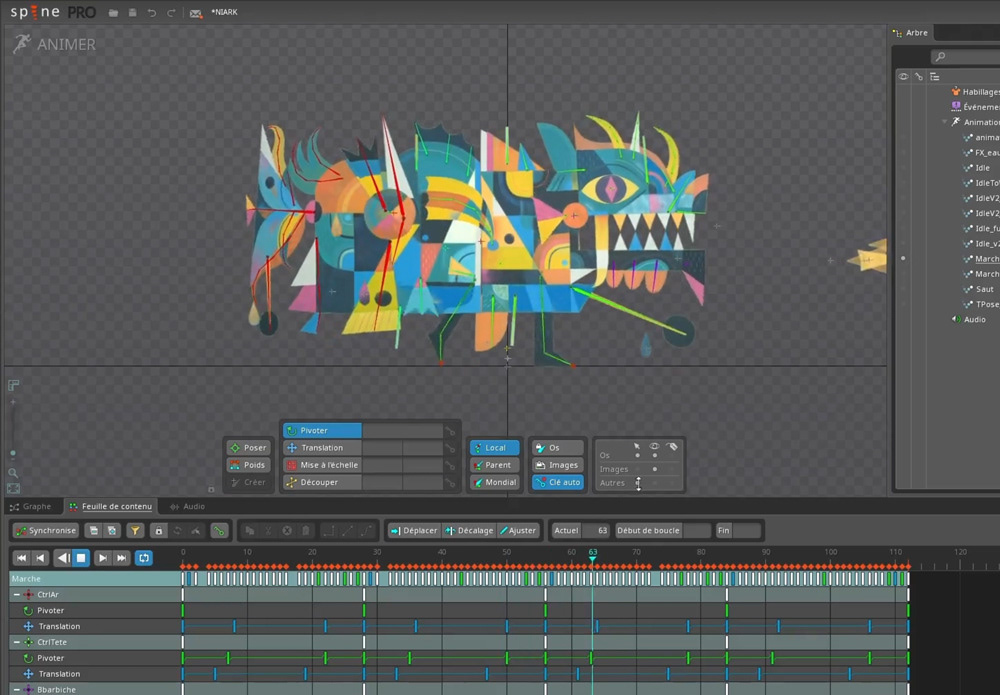Switch to the Audio tab
Viewport: 1000px width, 695px height.
pyautogui.click(x=188, y=506)
